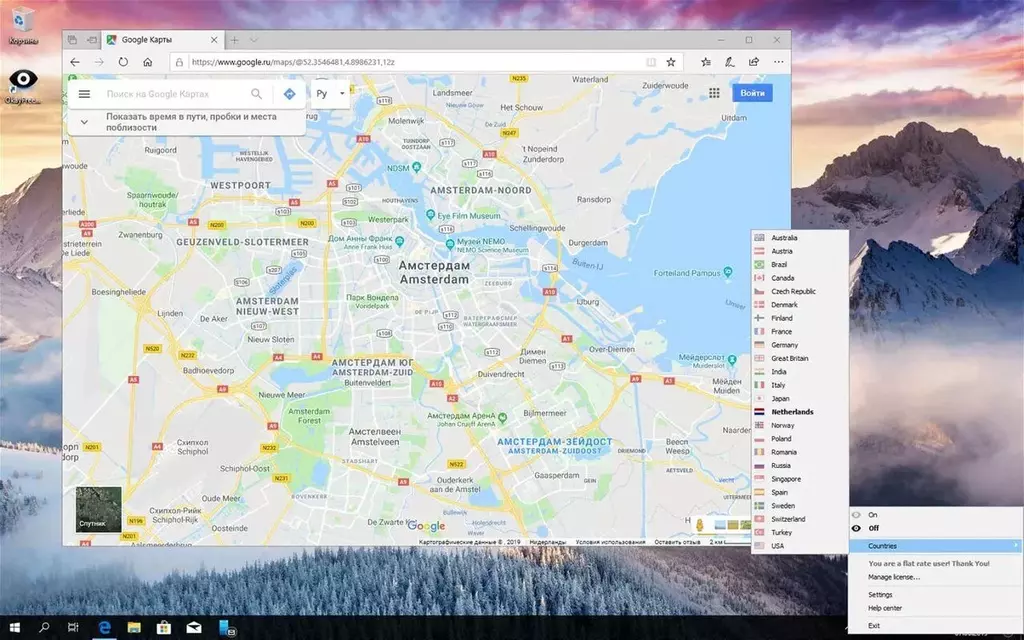Open the Edge home page
This screenshot has width=1024, height=640.
(148, 62)
